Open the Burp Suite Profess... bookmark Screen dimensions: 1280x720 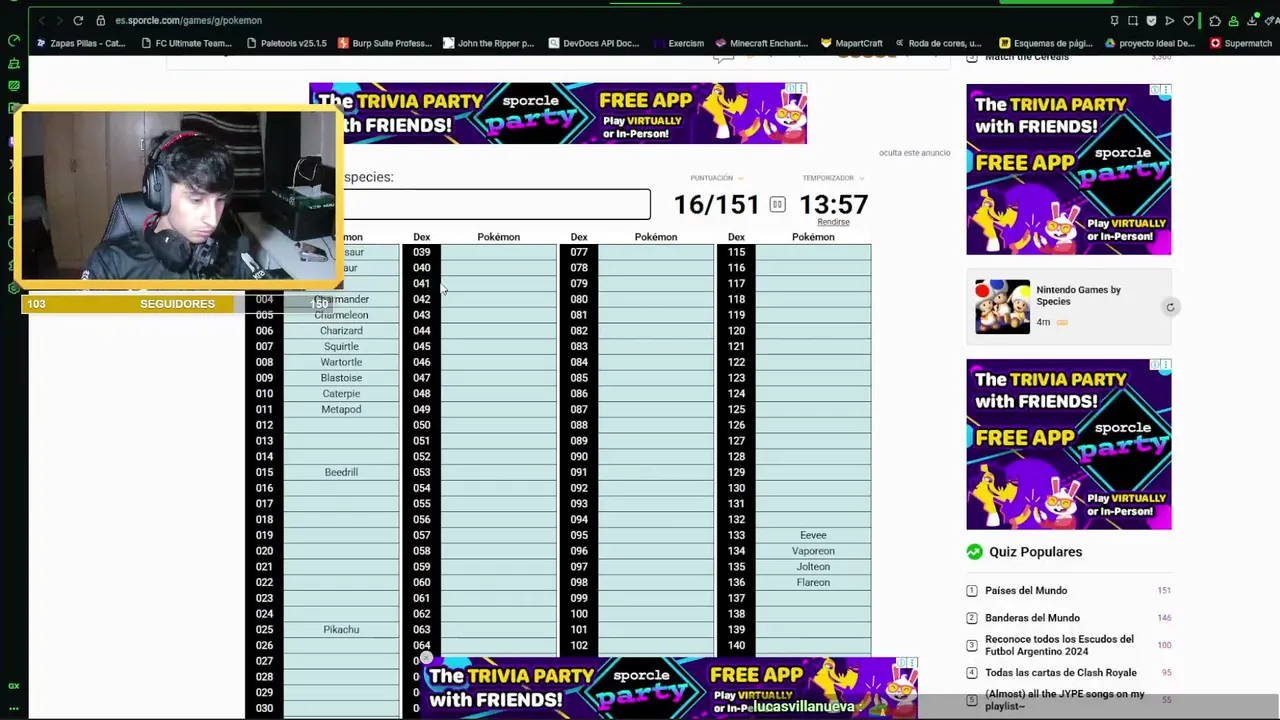click(385, 43)
